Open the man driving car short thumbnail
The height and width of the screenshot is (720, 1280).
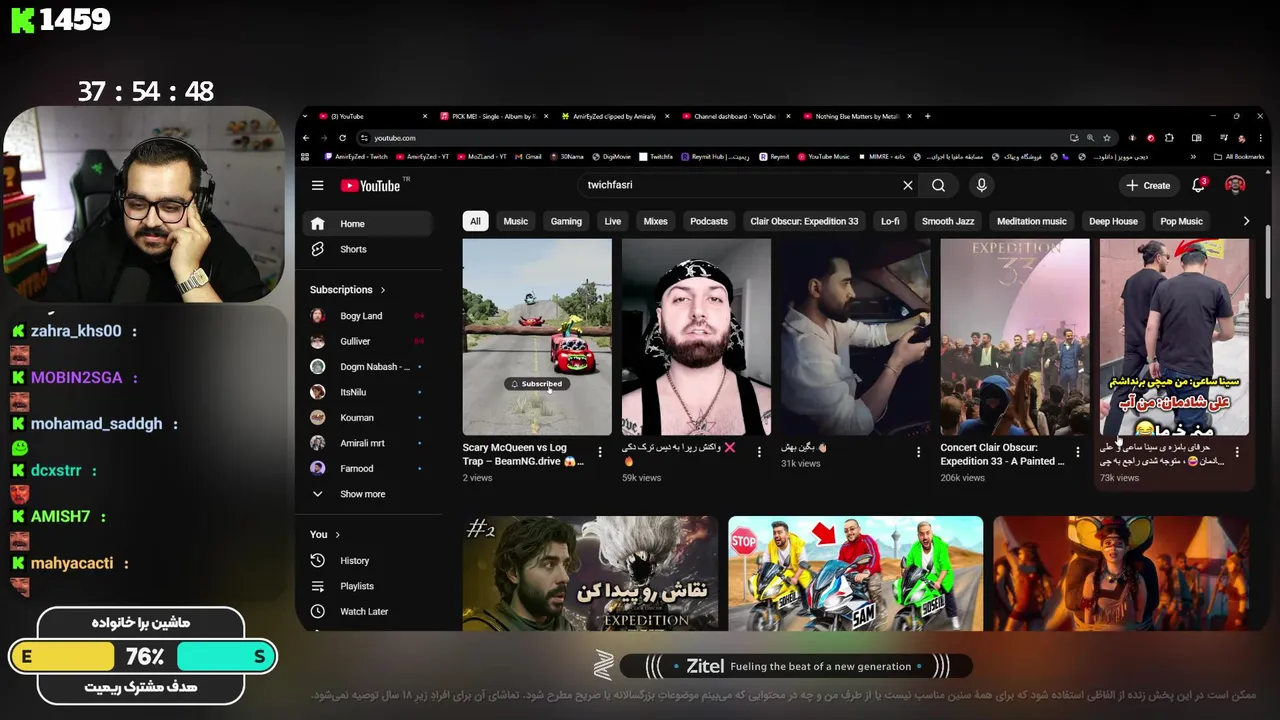[855, 337]
